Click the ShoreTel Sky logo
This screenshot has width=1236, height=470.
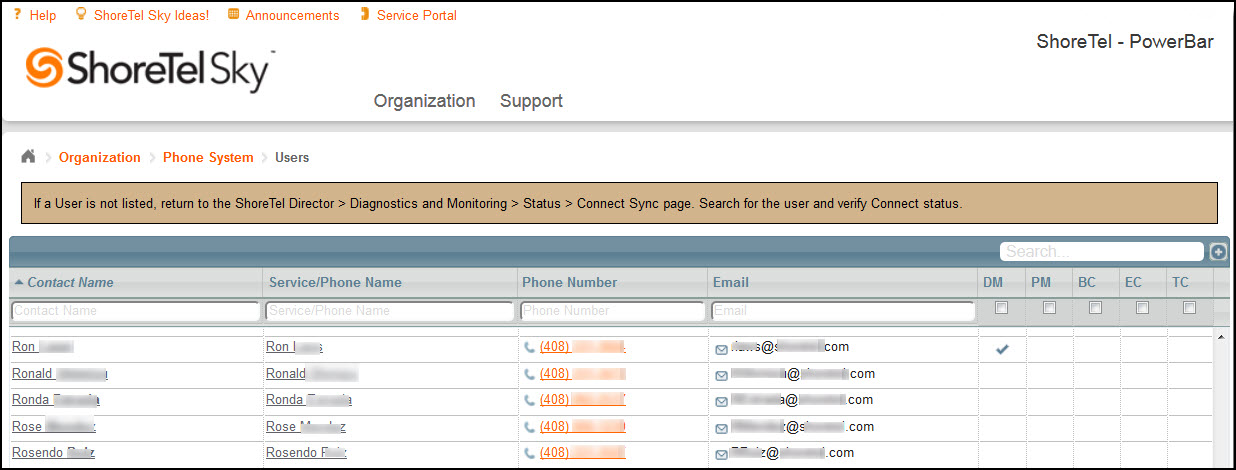[150, 69]
